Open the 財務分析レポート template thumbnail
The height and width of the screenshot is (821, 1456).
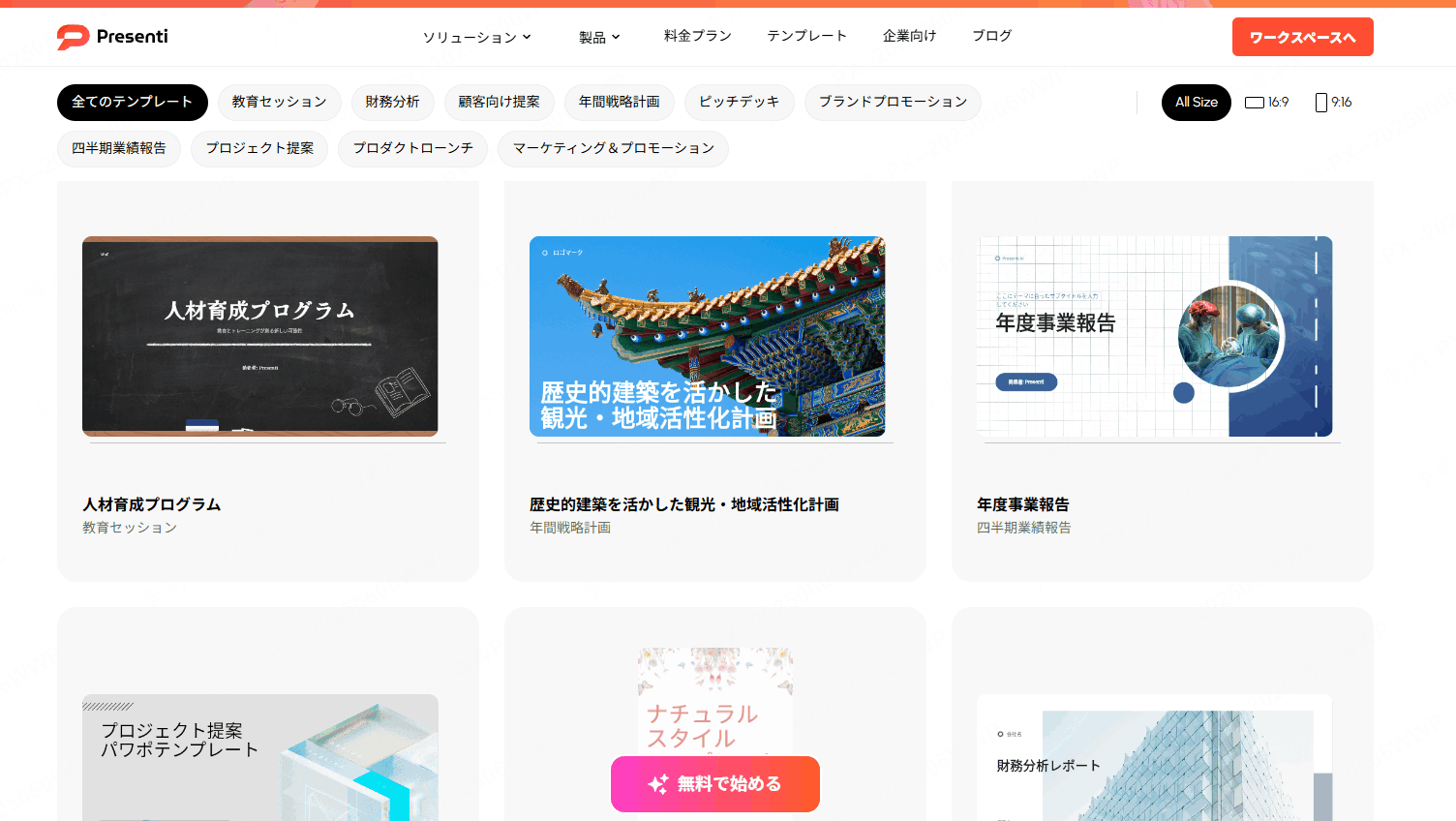1155,757
